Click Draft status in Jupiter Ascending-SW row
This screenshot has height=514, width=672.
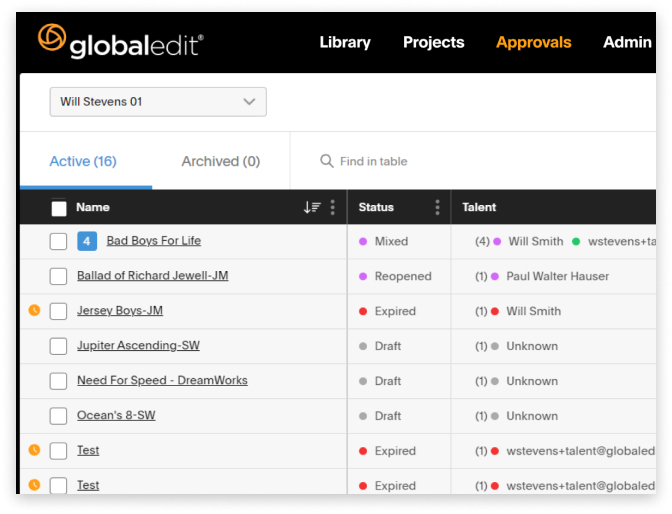(x=380, y=346)
